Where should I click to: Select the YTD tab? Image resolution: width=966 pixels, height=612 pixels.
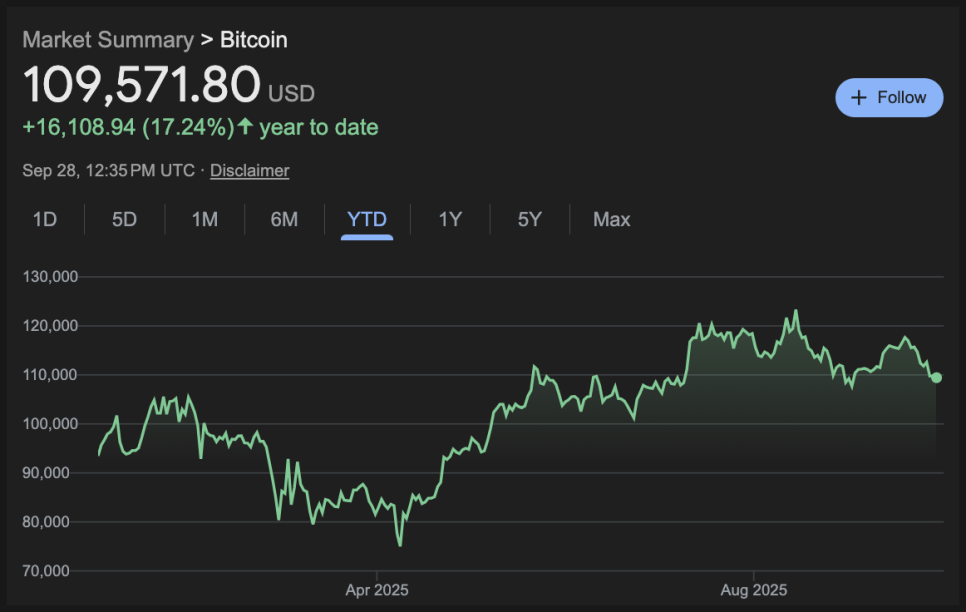pos(367,219)
